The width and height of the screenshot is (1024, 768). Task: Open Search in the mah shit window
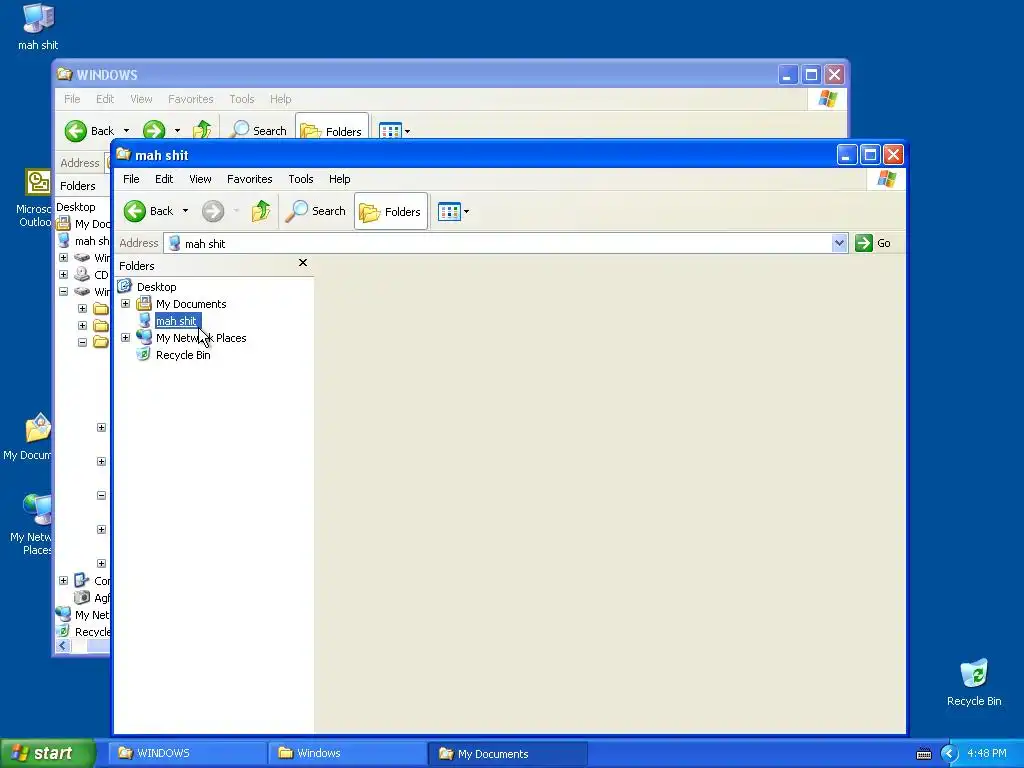(x=315, y=211)
